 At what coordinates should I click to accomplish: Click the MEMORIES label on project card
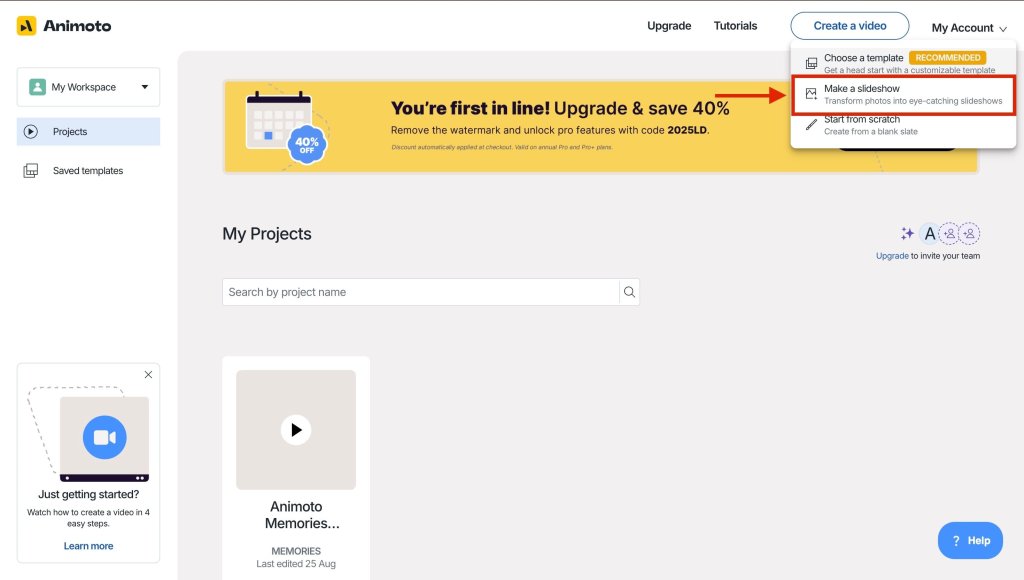296,551
